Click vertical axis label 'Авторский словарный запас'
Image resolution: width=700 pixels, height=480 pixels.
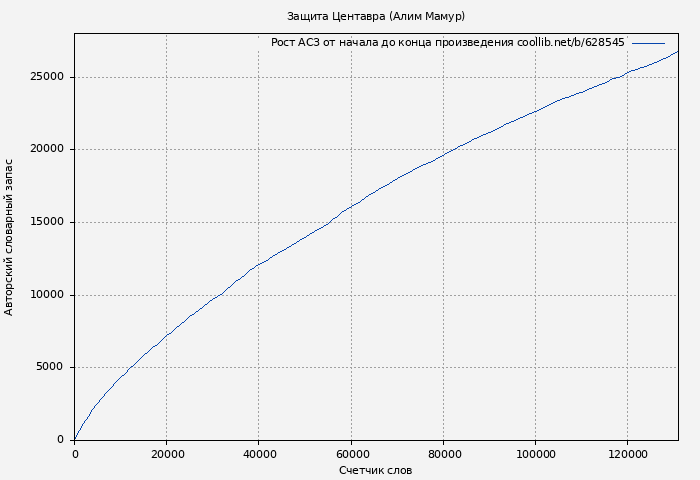click(x=10, y=236)
